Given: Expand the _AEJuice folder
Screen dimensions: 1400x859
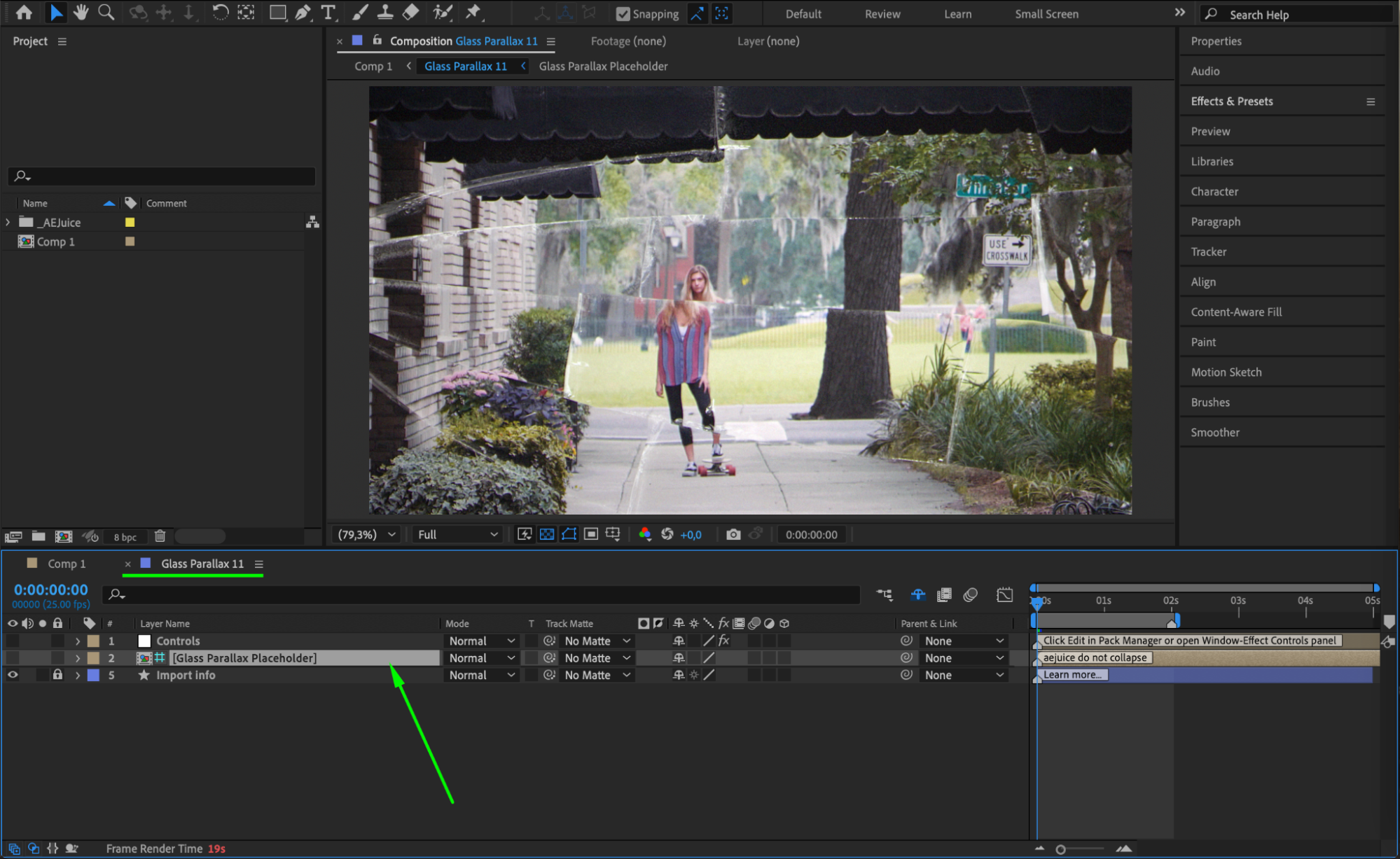Looking at the screenshot, I should [x=8, y=222].
